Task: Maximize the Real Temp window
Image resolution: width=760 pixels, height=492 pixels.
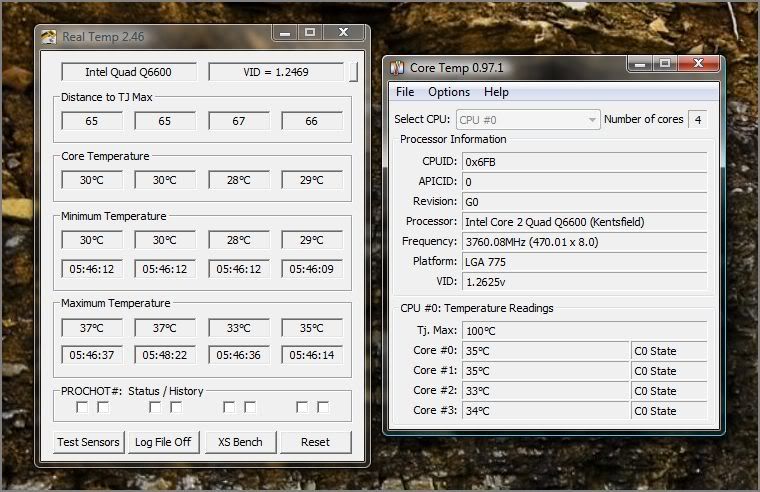Action: 310,33
